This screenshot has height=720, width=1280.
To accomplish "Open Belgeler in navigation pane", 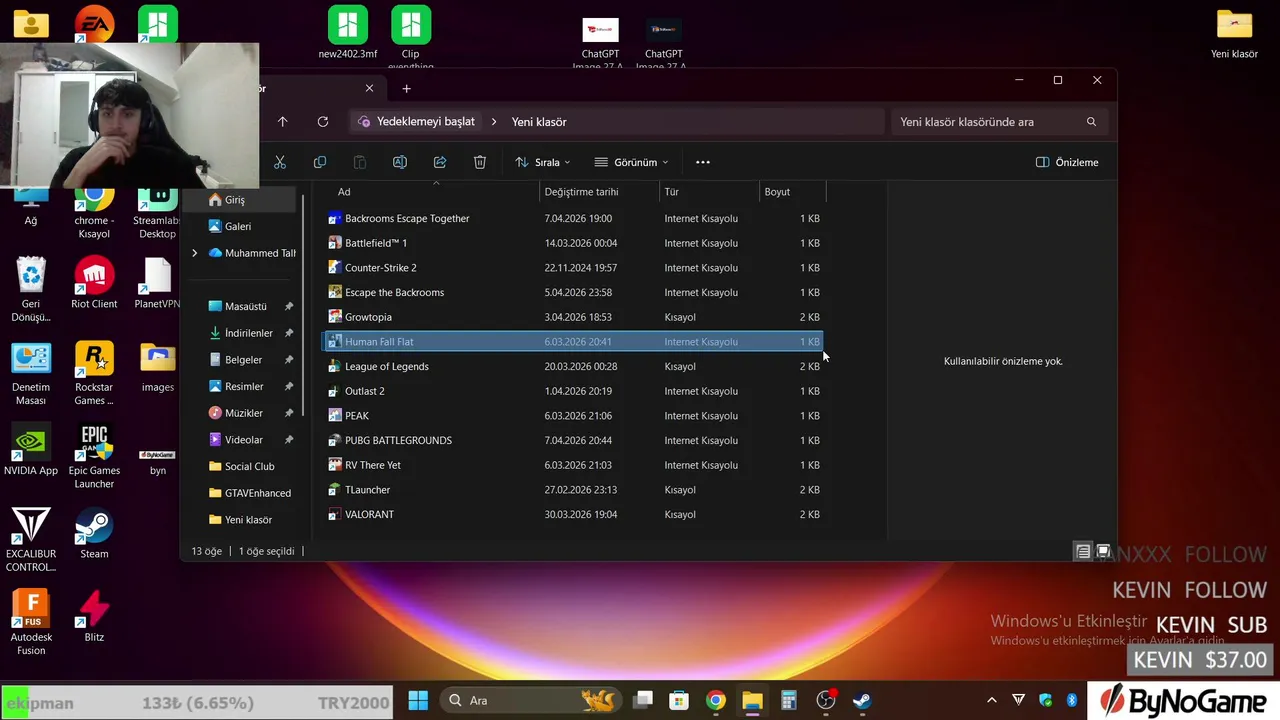I will point(243,360).
